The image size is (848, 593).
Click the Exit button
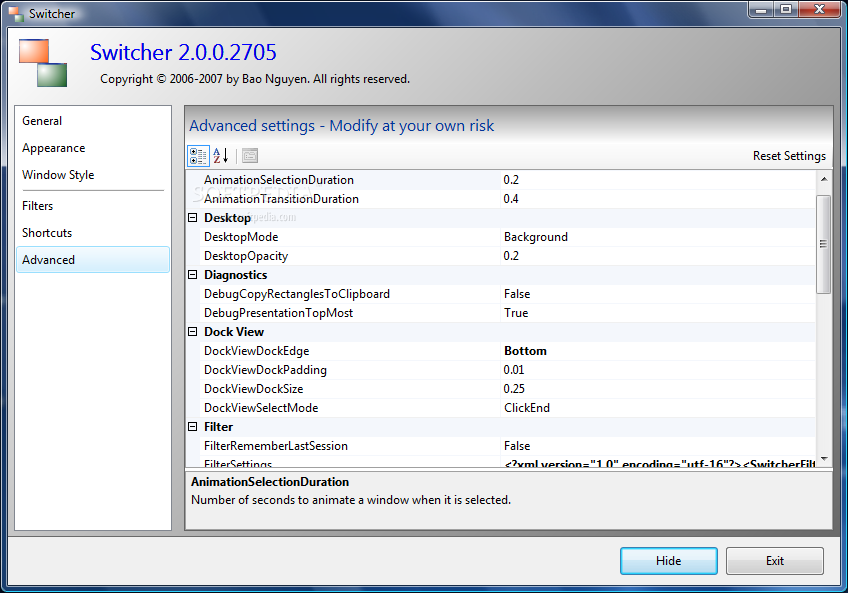coord(774,561)
